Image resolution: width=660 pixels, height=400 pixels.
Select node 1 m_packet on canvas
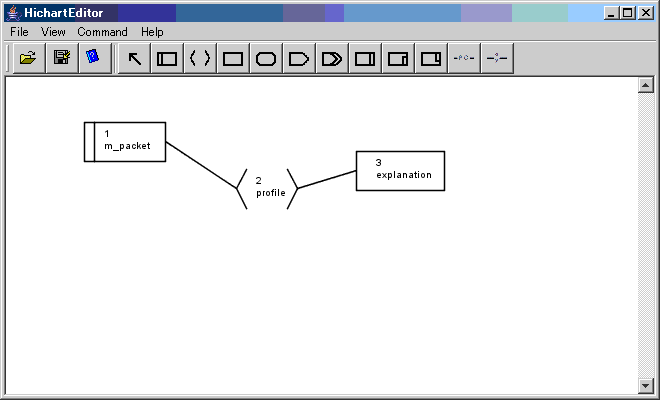click(x=125, y=142)
